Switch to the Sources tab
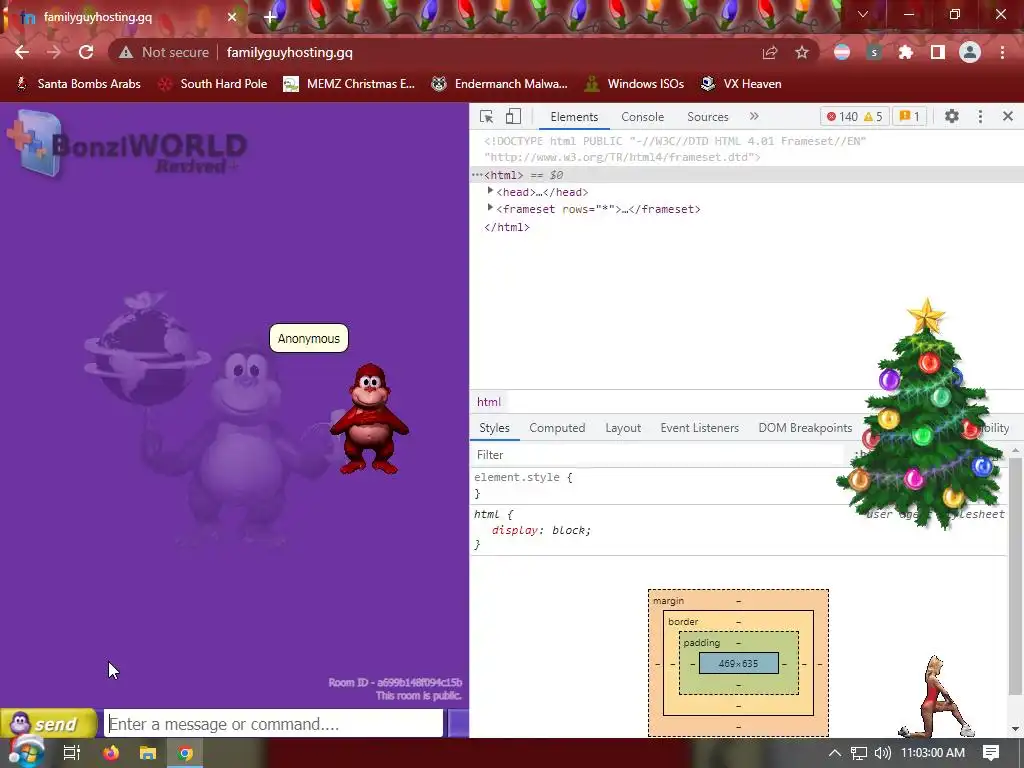The width and height of the screenshot is (1024, 768). pos(707,117)
